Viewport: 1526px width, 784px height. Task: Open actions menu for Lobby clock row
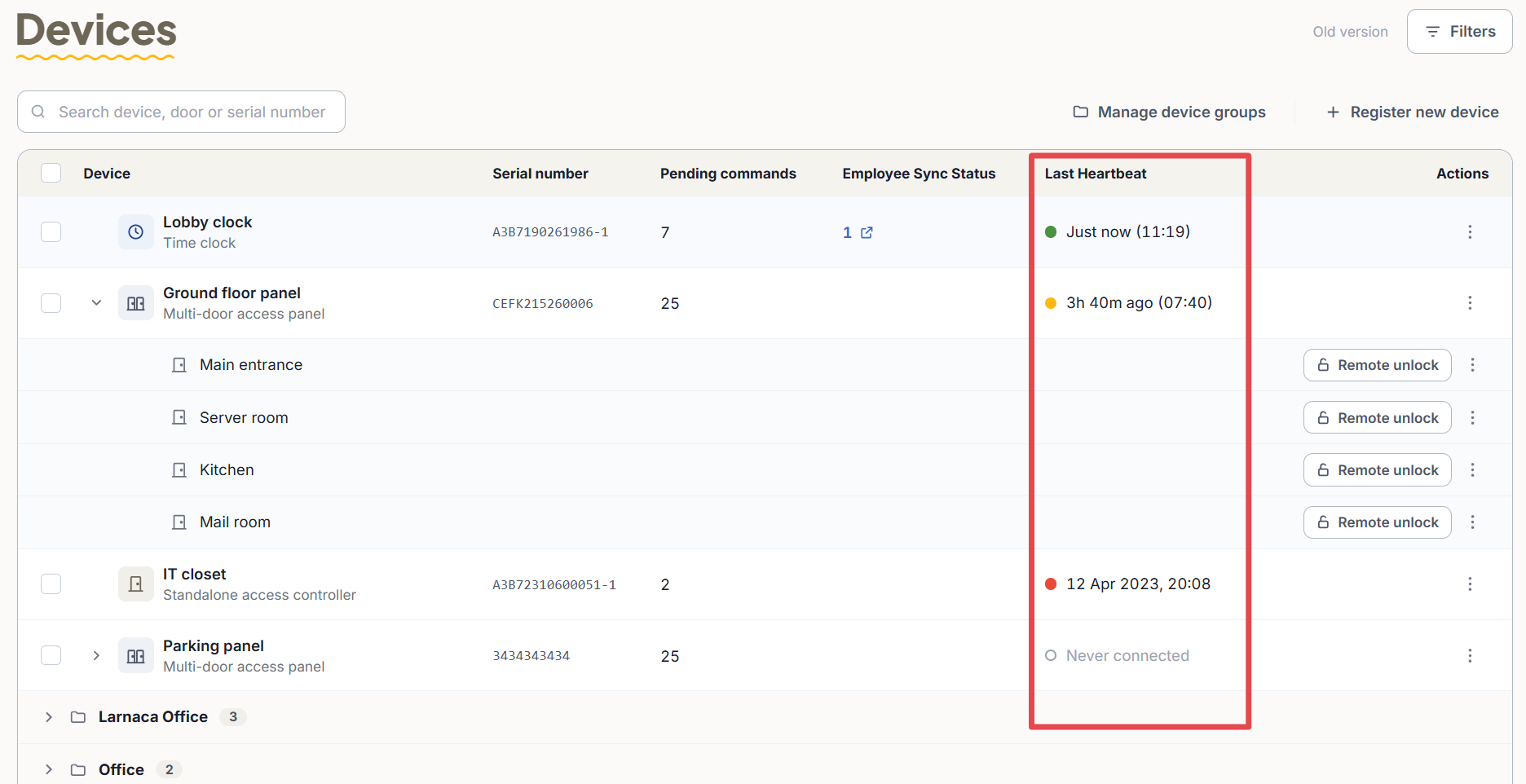[x=1470, y=232]
